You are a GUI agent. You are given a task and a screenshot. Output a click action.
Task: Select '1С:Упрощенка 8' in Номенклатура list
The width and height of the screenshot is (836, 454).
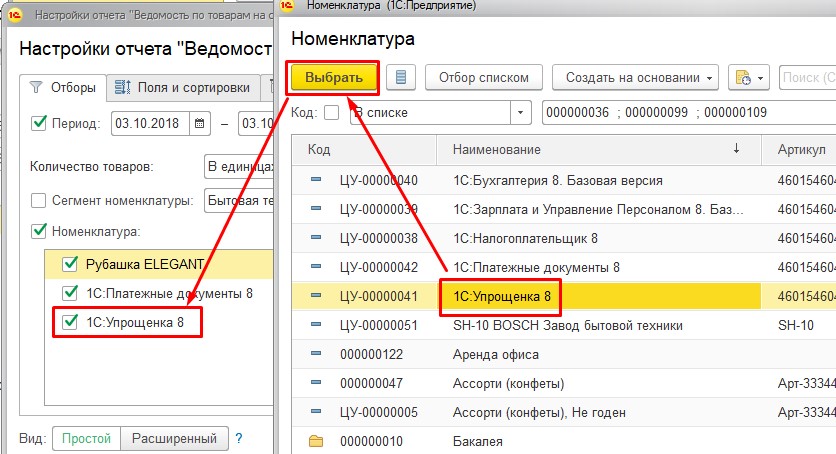(x=564, y=296)
